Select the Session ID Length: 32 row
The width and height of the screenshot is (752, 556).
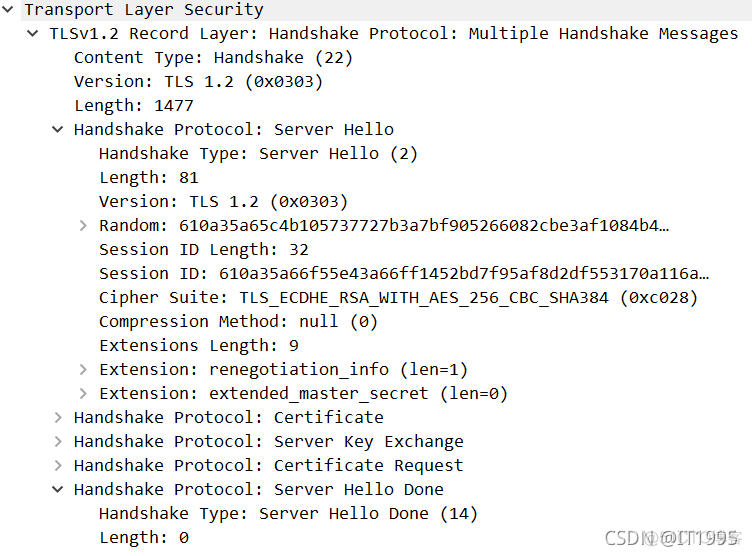pos(204,249)
